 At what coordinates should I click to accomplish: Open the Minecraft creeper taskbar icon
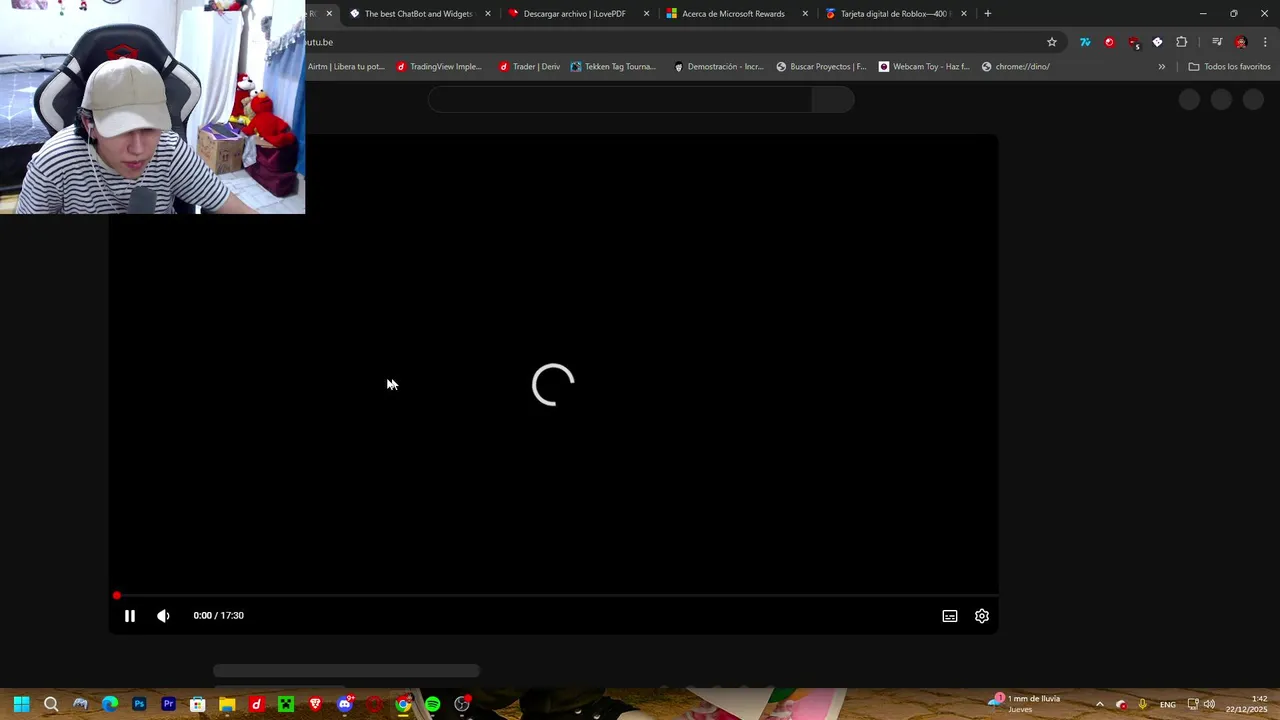pos(286,704)
